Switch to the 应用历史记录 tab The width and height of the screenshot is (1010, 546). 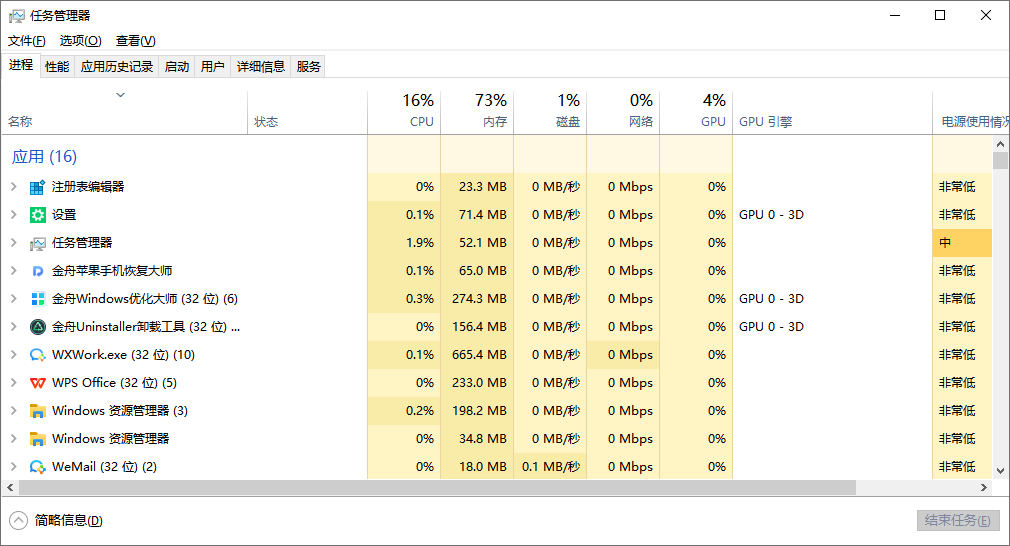click(x=117, y=66)
